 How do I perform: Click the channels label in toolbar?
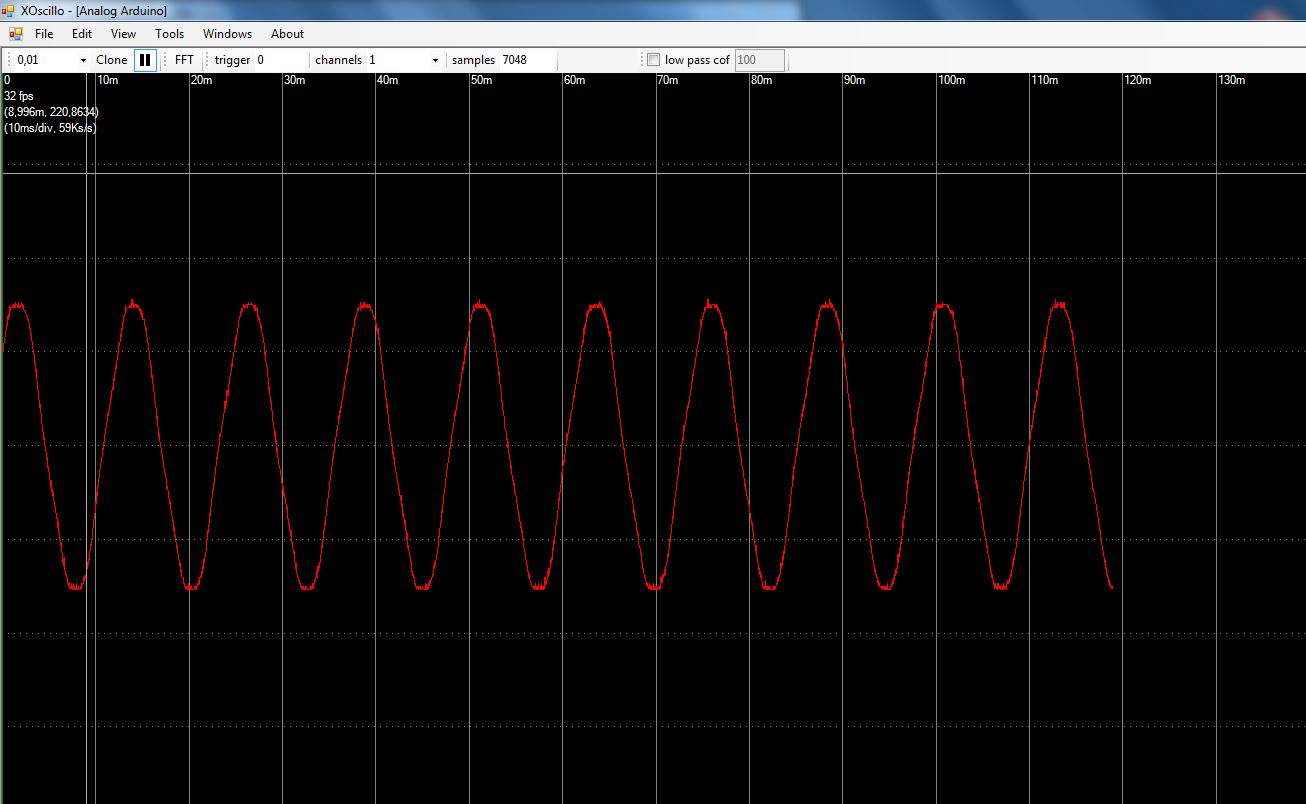tap(338, 60)
